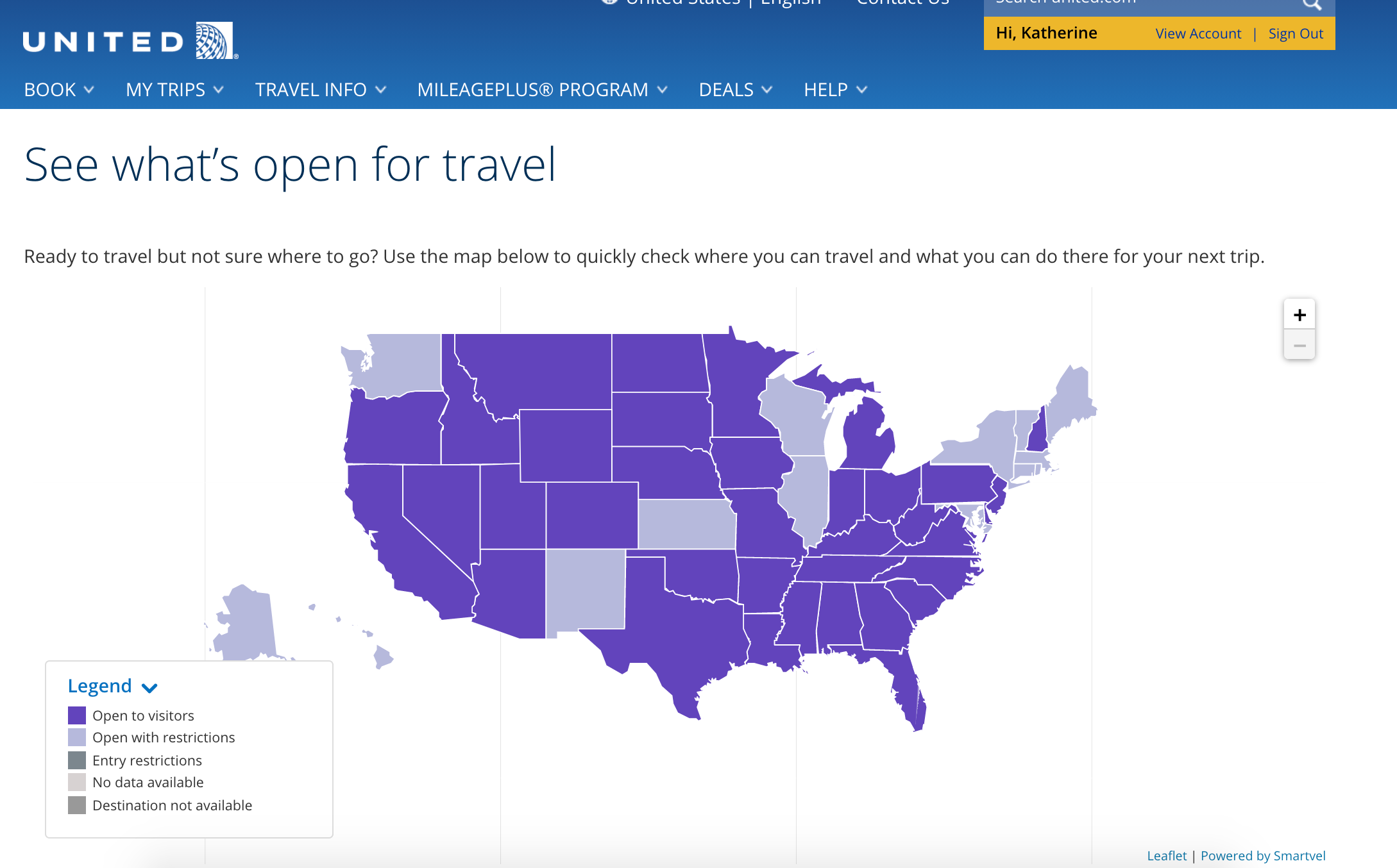Click the search magnifier icon
Screen dimensions: 1397x868
tap(1311, 5)
